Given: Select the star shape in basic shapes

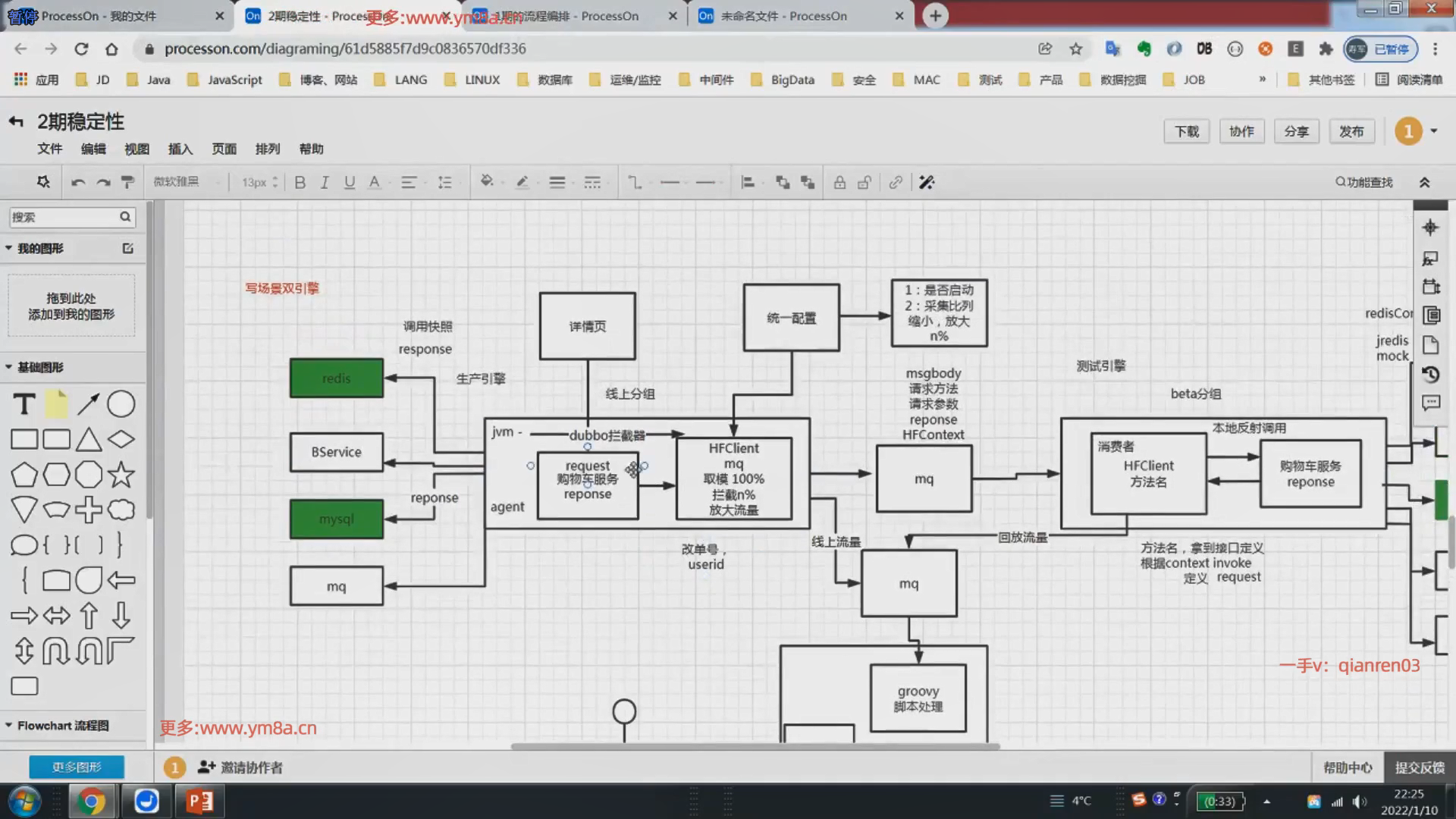Looking at the screenshot, I should (x=121, y=475).
